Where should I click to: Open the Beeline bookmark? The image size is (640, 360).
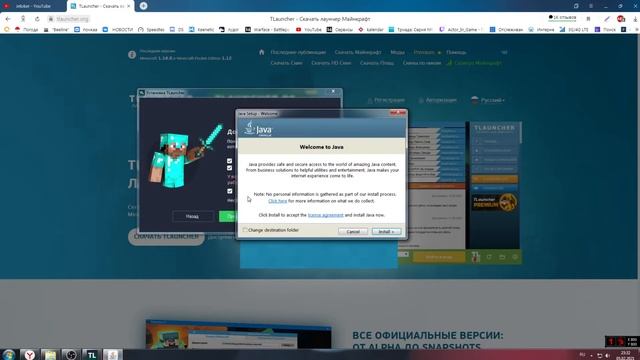click(56, 29)
